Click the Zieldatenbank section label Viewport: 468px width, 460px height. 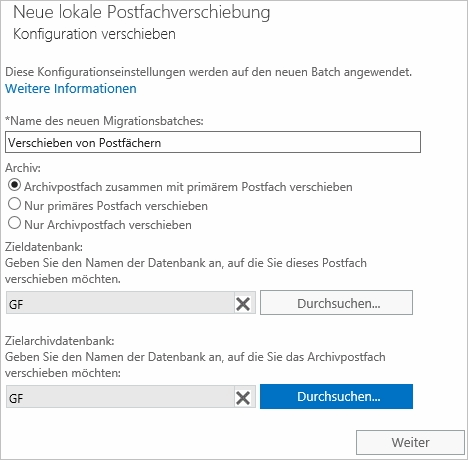click(44, 247)
